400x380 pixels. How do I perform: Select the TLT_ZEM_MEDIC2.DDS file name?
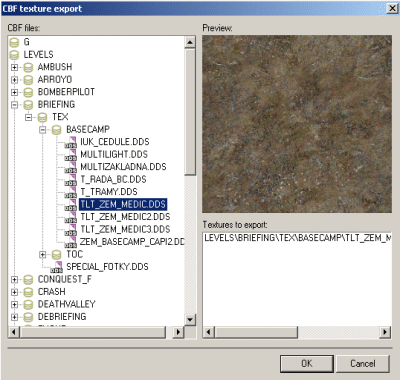125,217
